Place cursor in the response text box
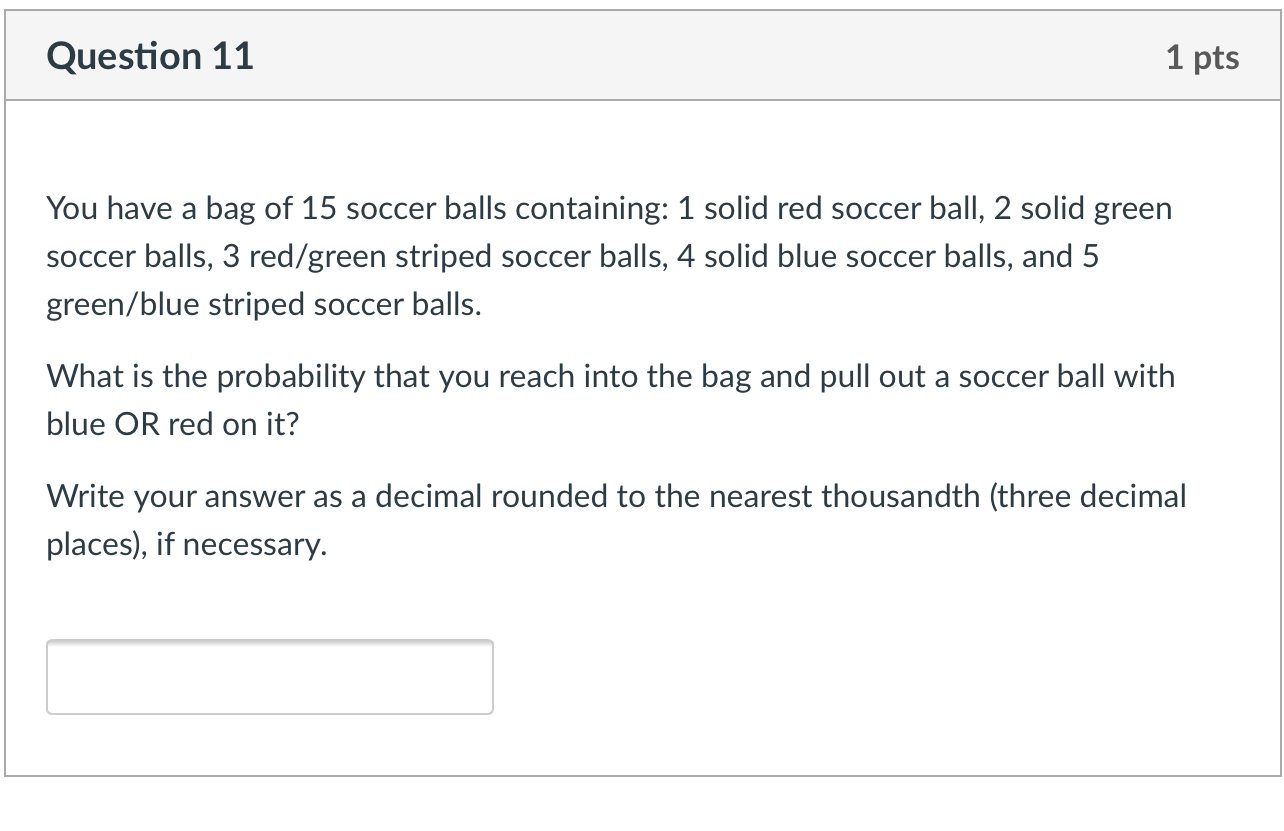The width and height of the screenshot is (1284, 831). pos(270,677)
